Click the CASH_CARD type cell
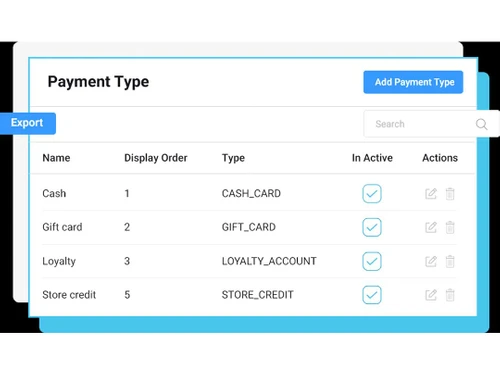The image size is (500, 375). pyautogui.click(x=251, y=193)
